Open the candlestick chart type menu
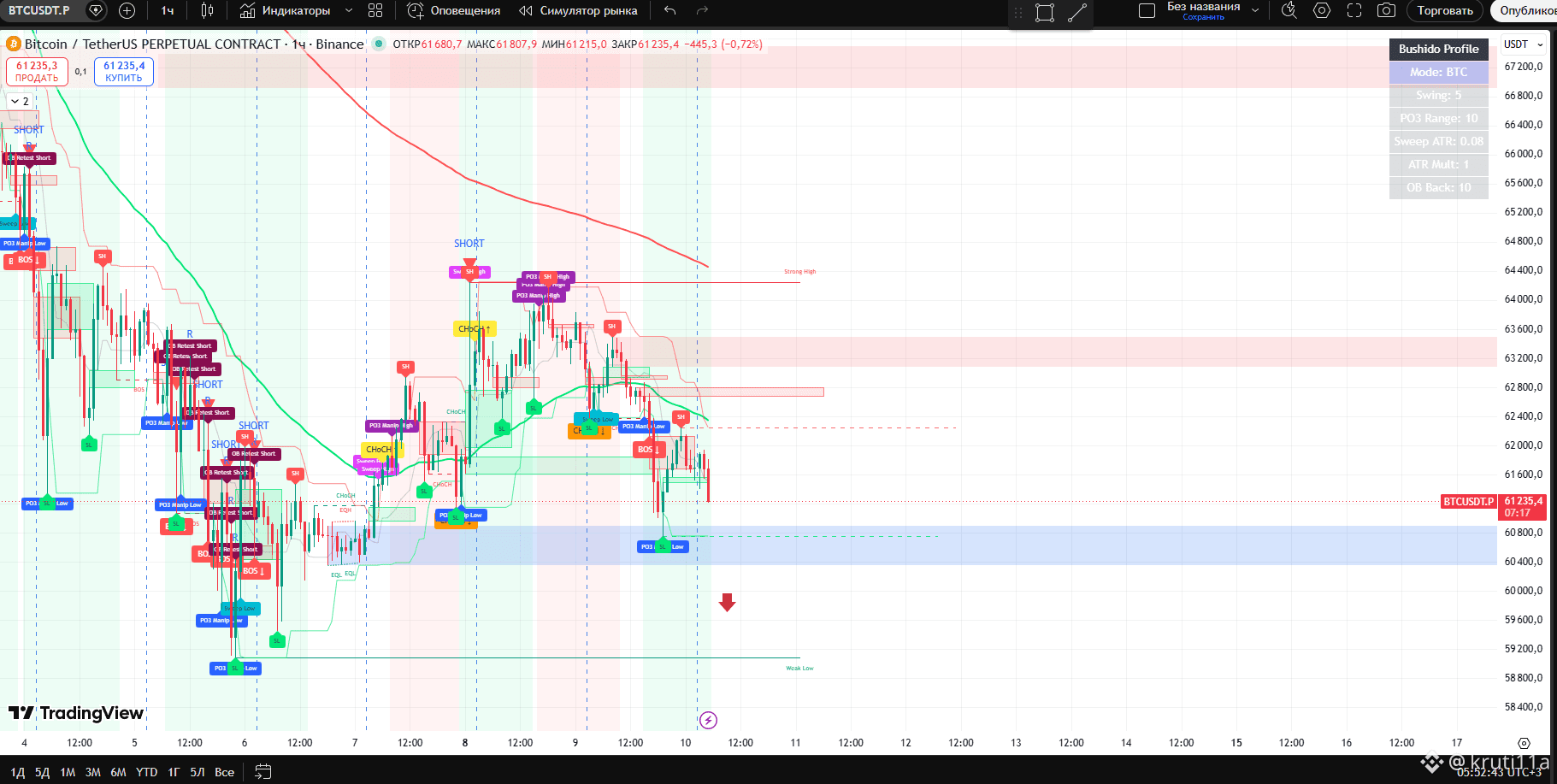 (x=207, y=10)
